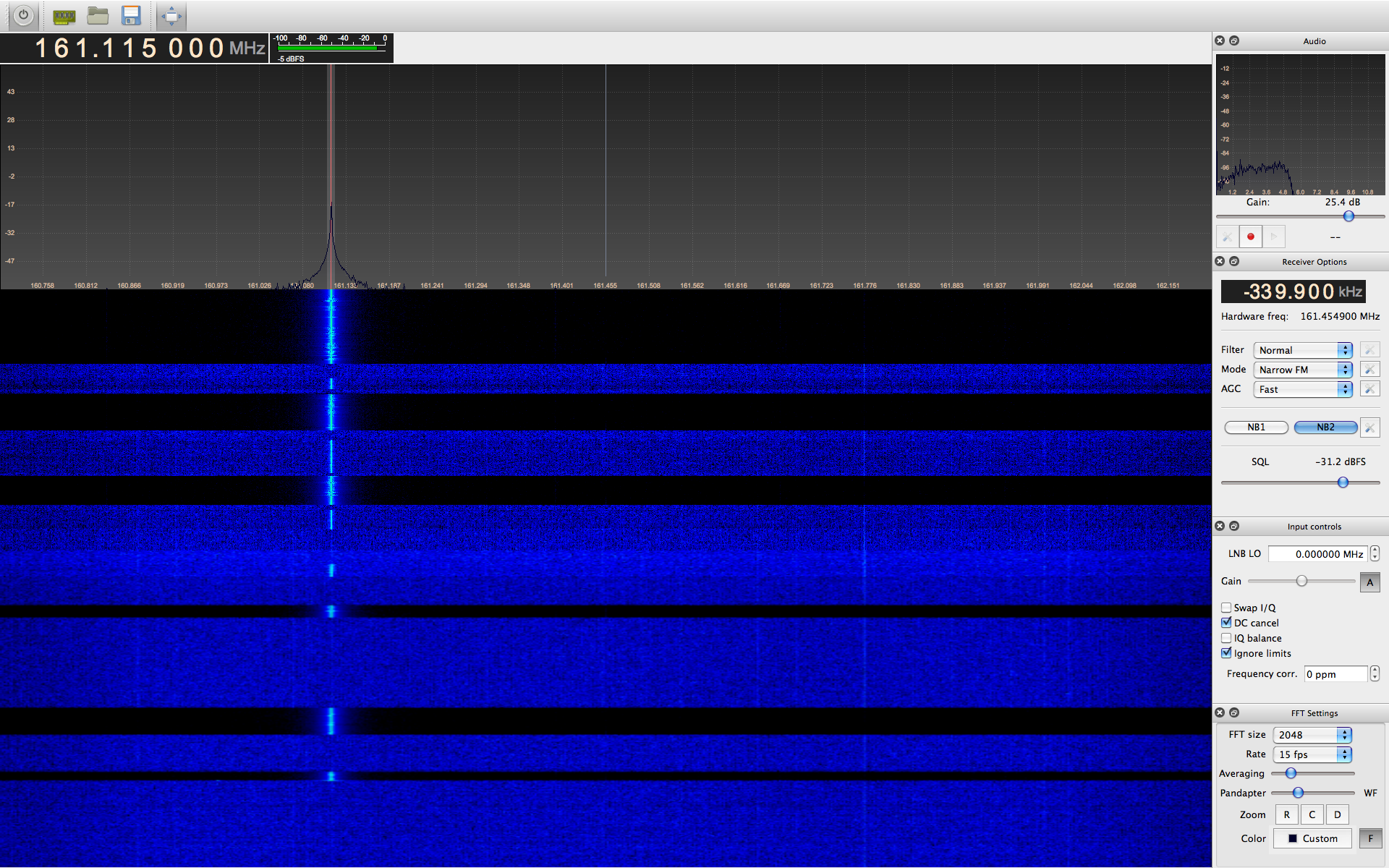Toggle the NB2 noise blanker button
Viewport: 1389px width, 868px height.
(1325, 427)
